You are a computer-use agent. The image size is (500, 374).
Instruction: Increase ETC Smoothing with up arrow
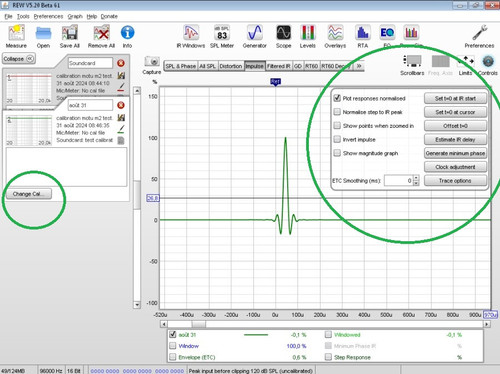click(416, 178)
